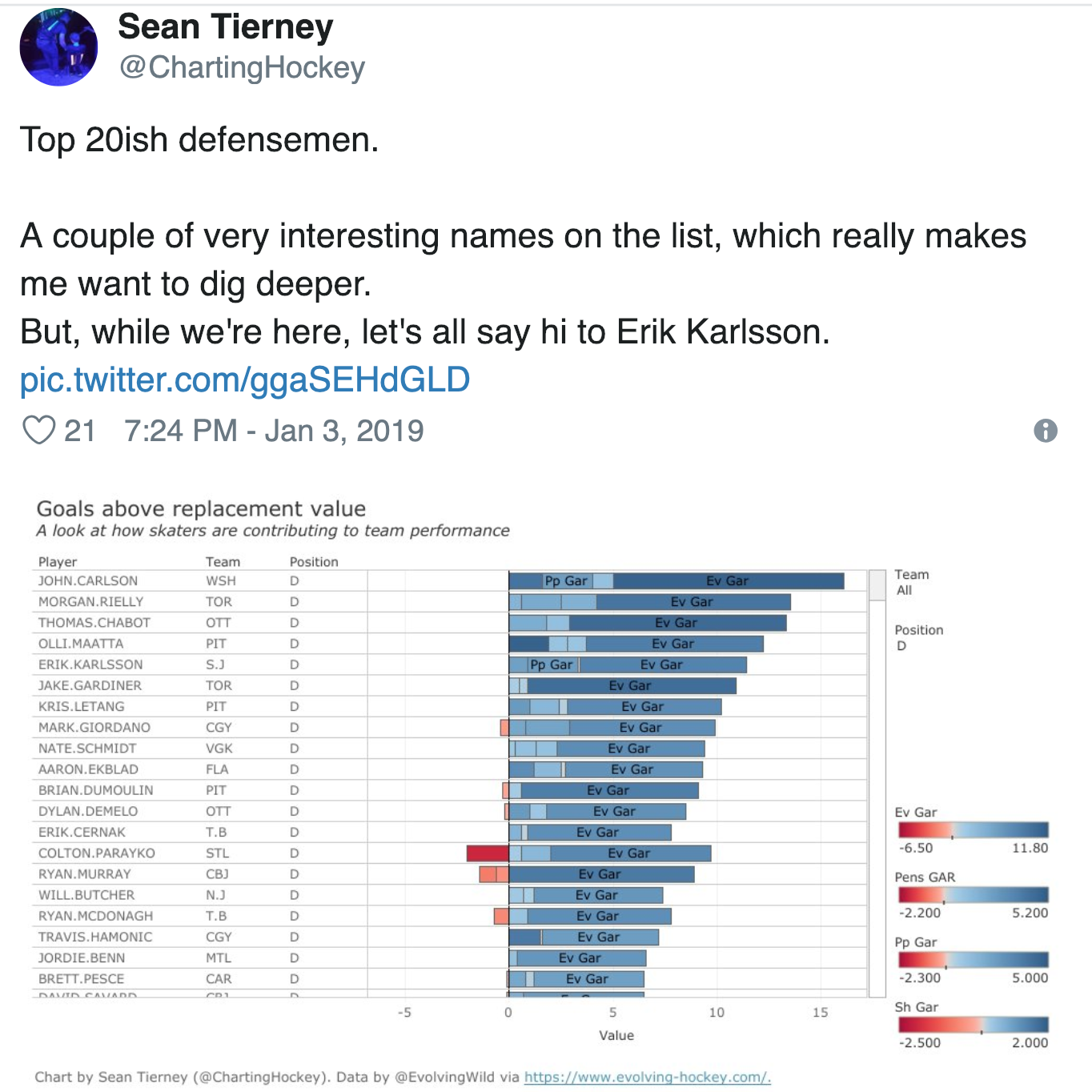Open the pic.twitter.com/ggaSEHdGLD link

(x=244, y=379)
